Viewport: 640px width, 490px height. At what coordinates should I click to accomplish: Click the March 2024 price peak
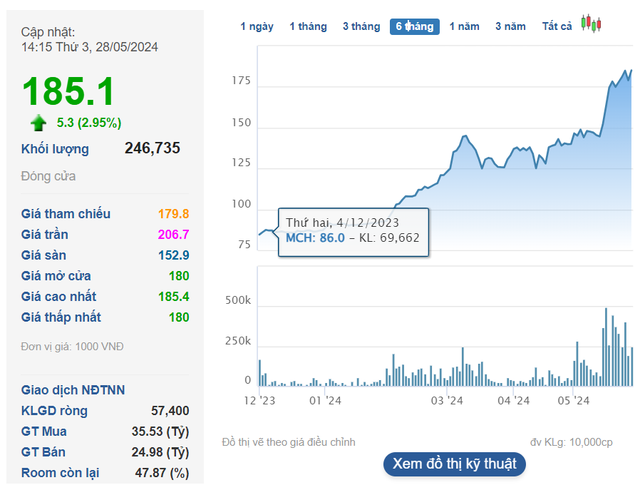(x=464, y=136)
